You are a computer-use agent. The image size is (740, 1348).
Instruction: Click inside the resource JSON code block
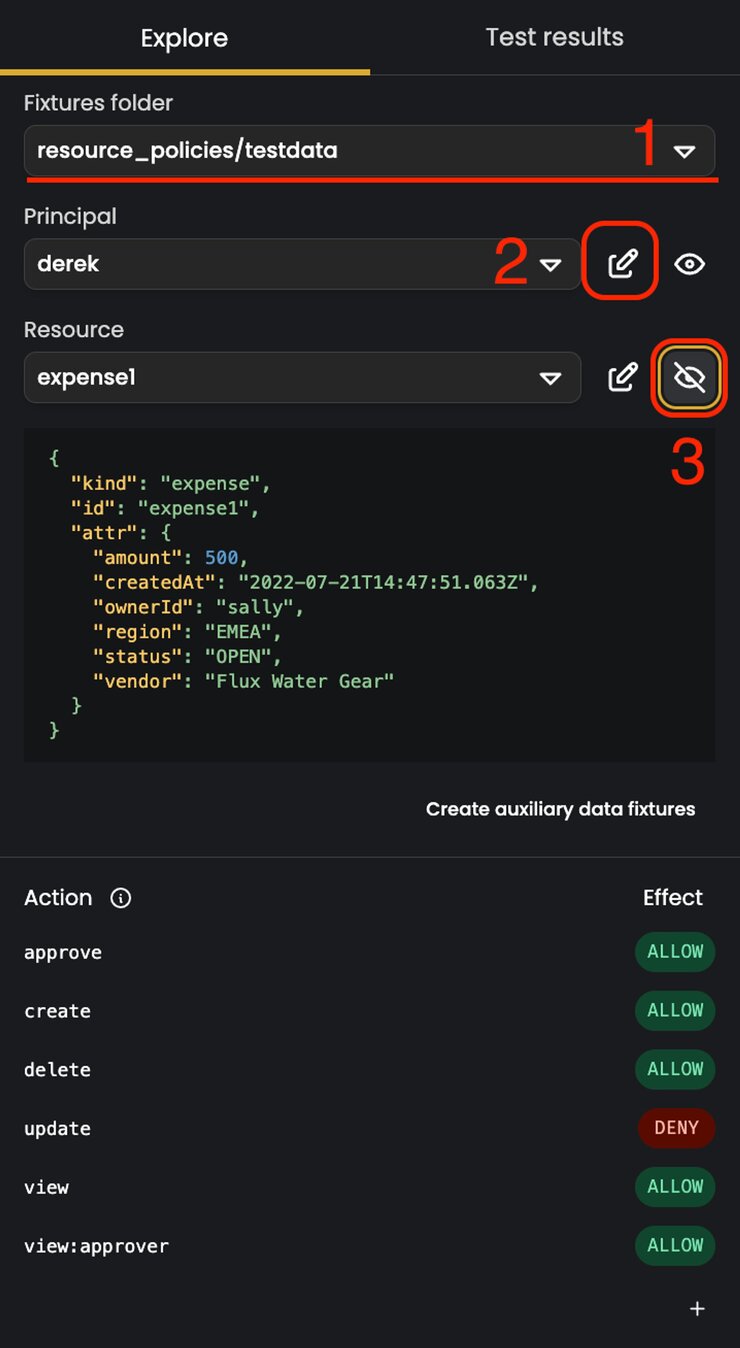[370, 595]
